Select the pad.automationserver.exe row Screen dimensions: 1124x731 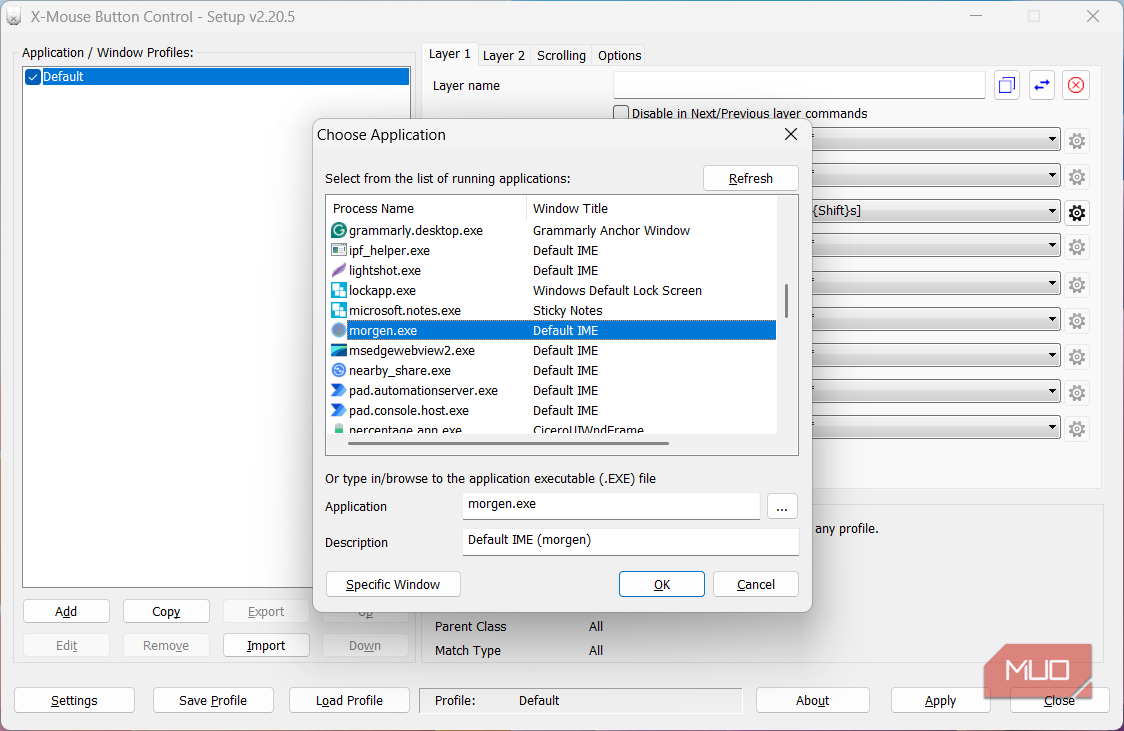[x=552, y=391]
